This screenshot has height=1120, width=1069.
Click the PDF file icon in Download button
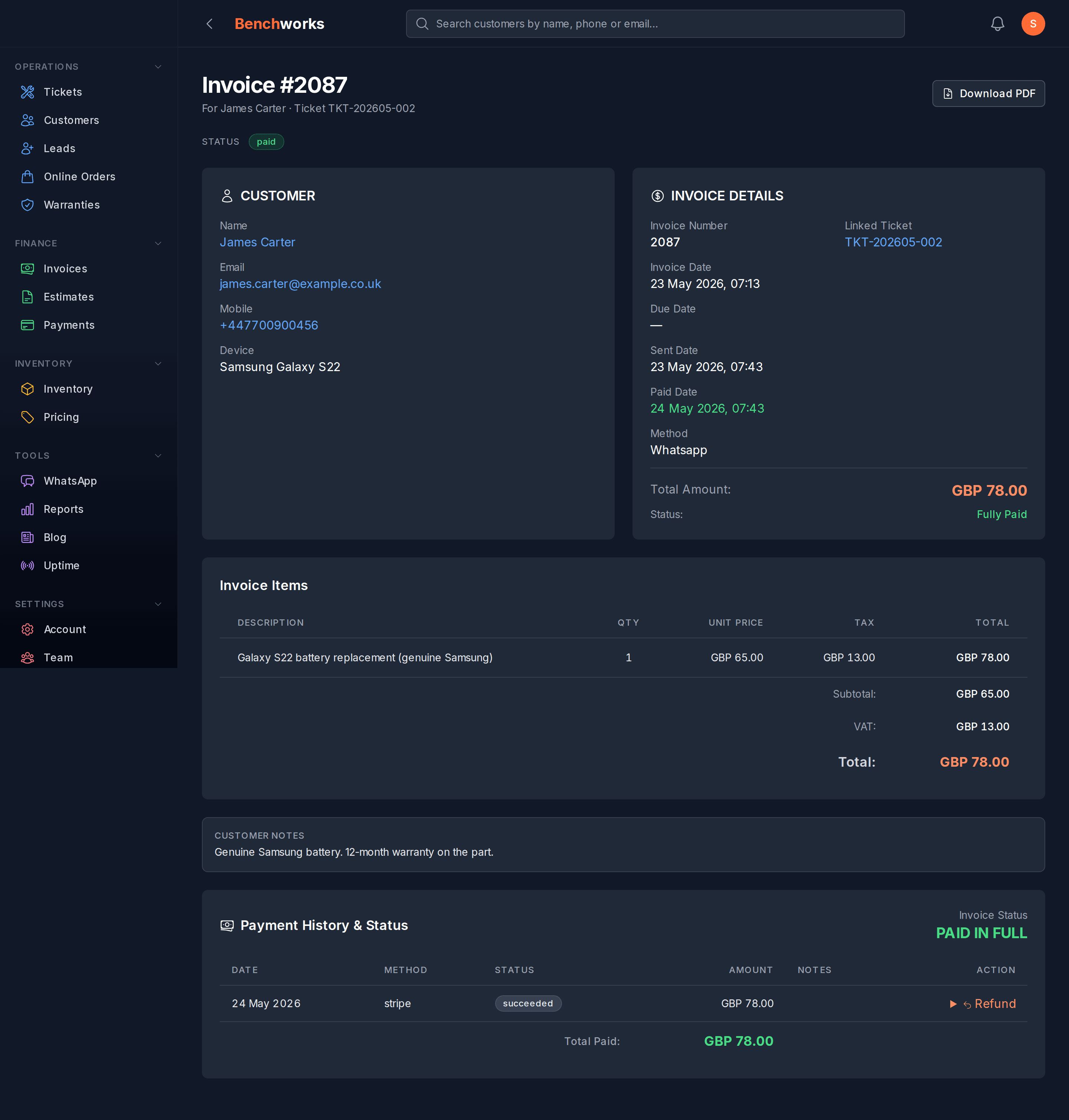coord(948,94)
